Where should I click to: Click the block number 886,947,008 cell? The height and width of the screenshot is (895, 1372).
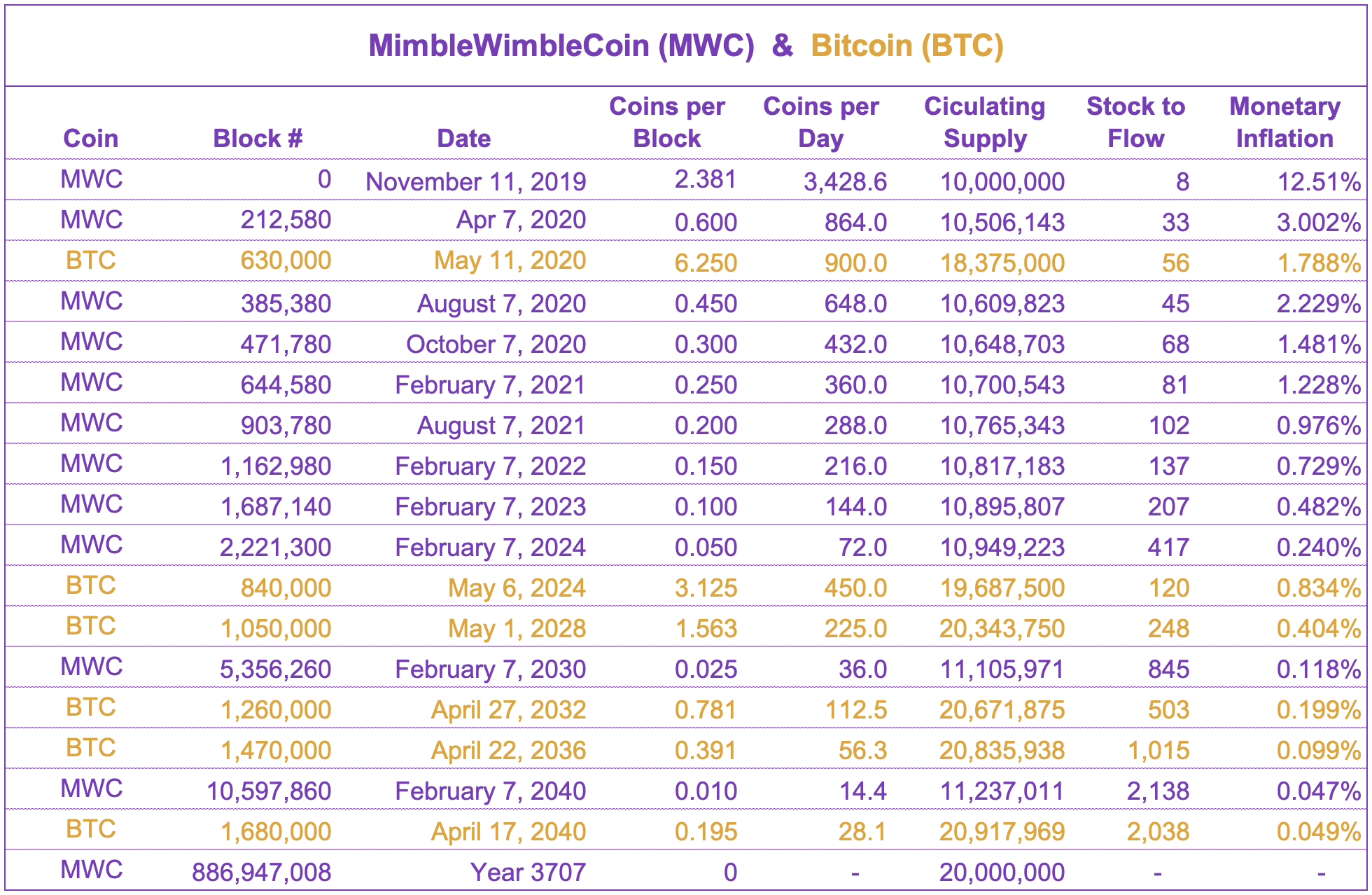tap(261, 872)
